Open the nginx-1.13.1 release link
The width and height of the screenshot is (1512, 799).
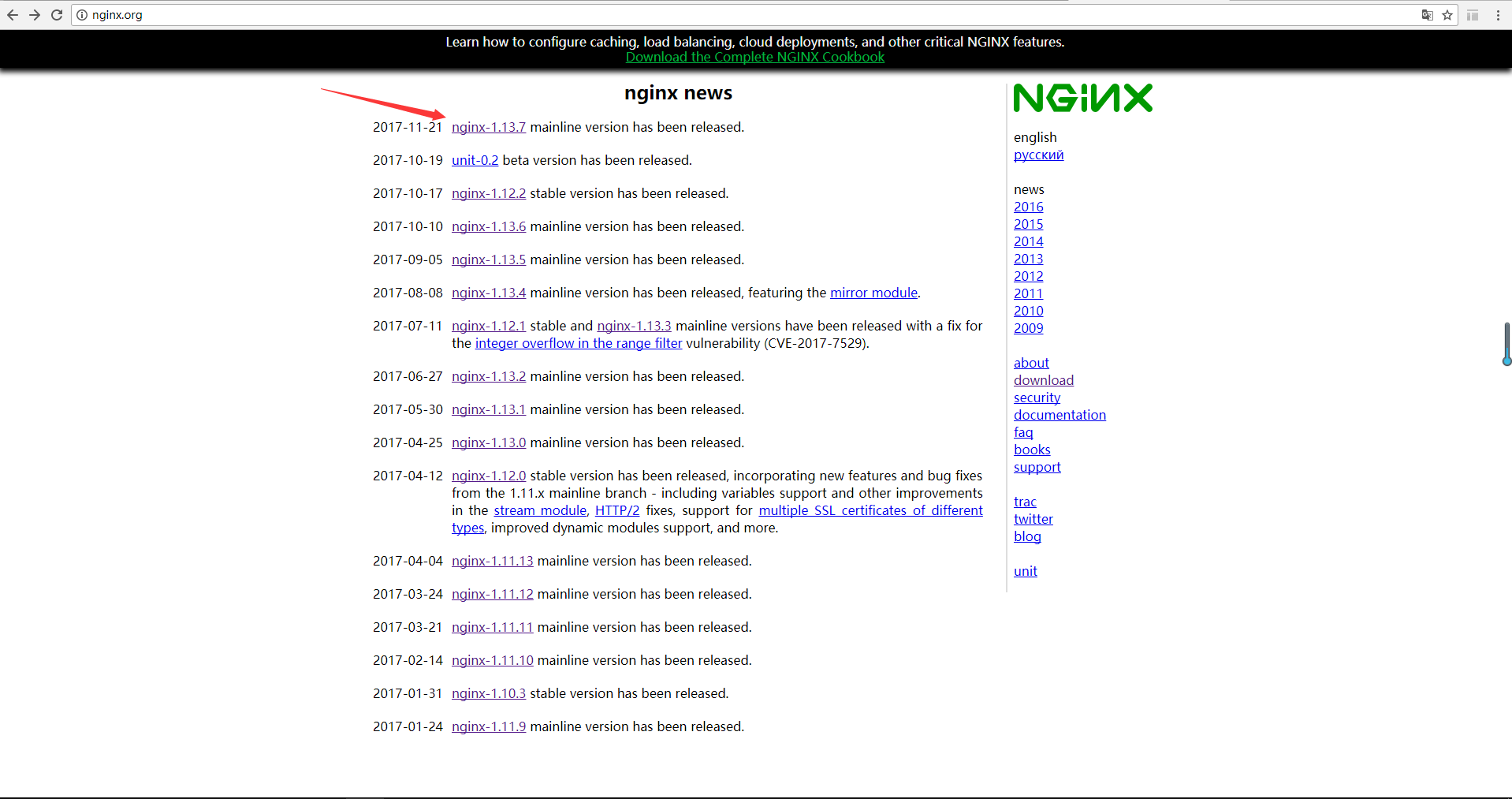489,409
